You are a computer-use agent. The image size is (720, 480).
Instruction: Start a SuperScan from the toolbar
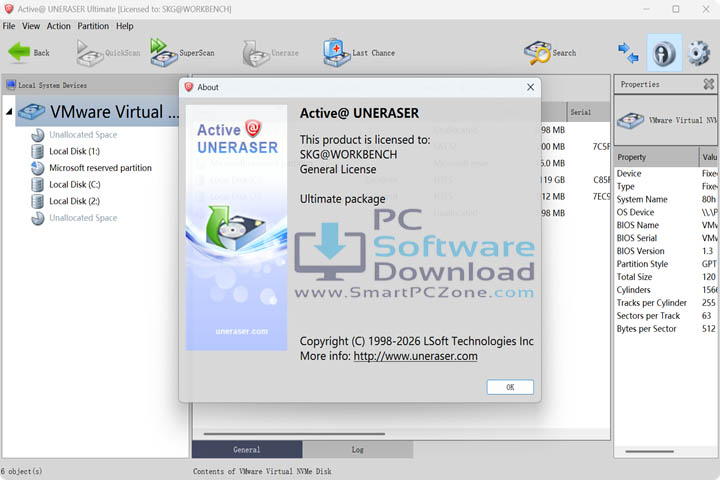click(x=182, y=53)
